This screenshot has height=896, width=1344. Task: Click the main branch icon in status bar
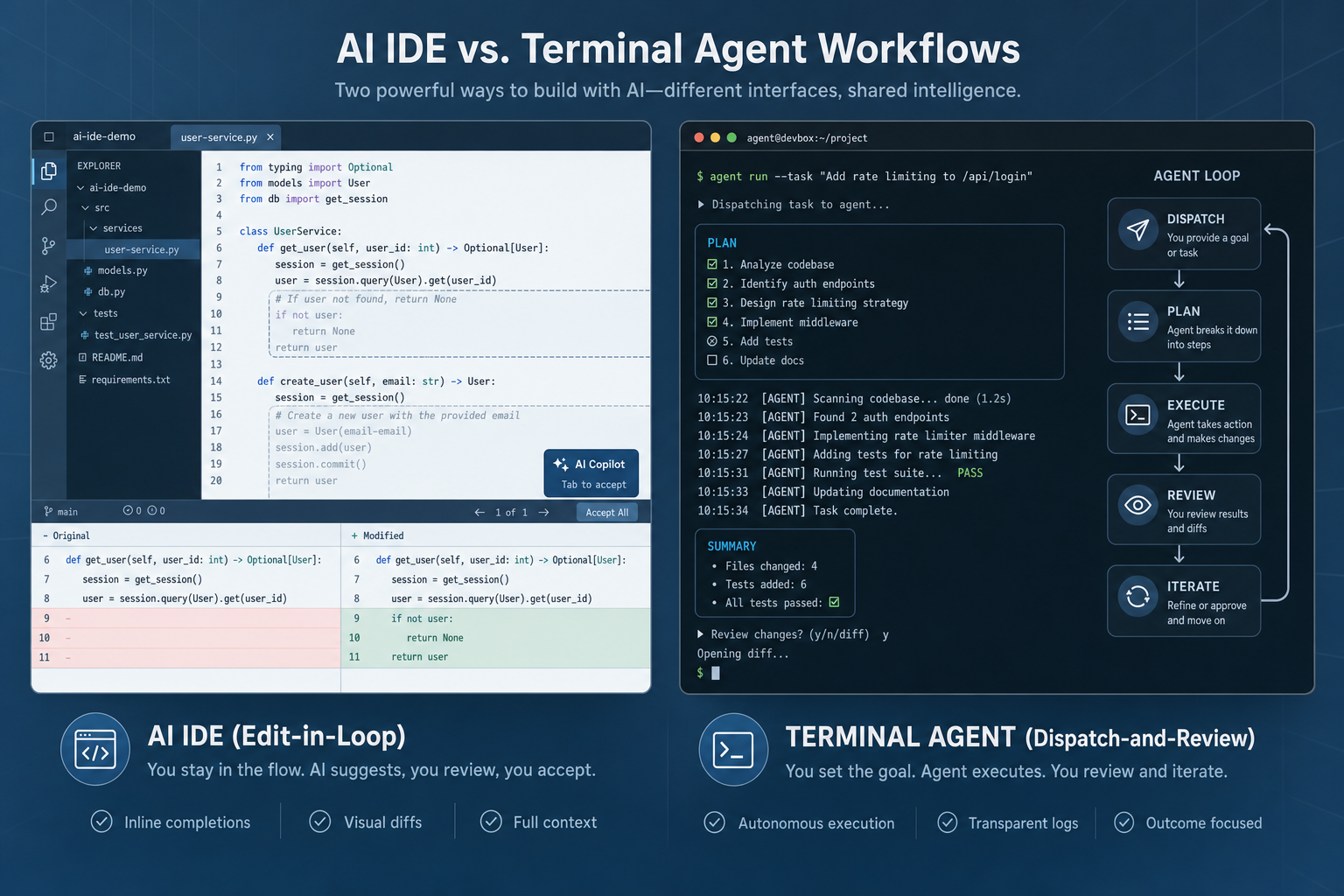(48, 511)
